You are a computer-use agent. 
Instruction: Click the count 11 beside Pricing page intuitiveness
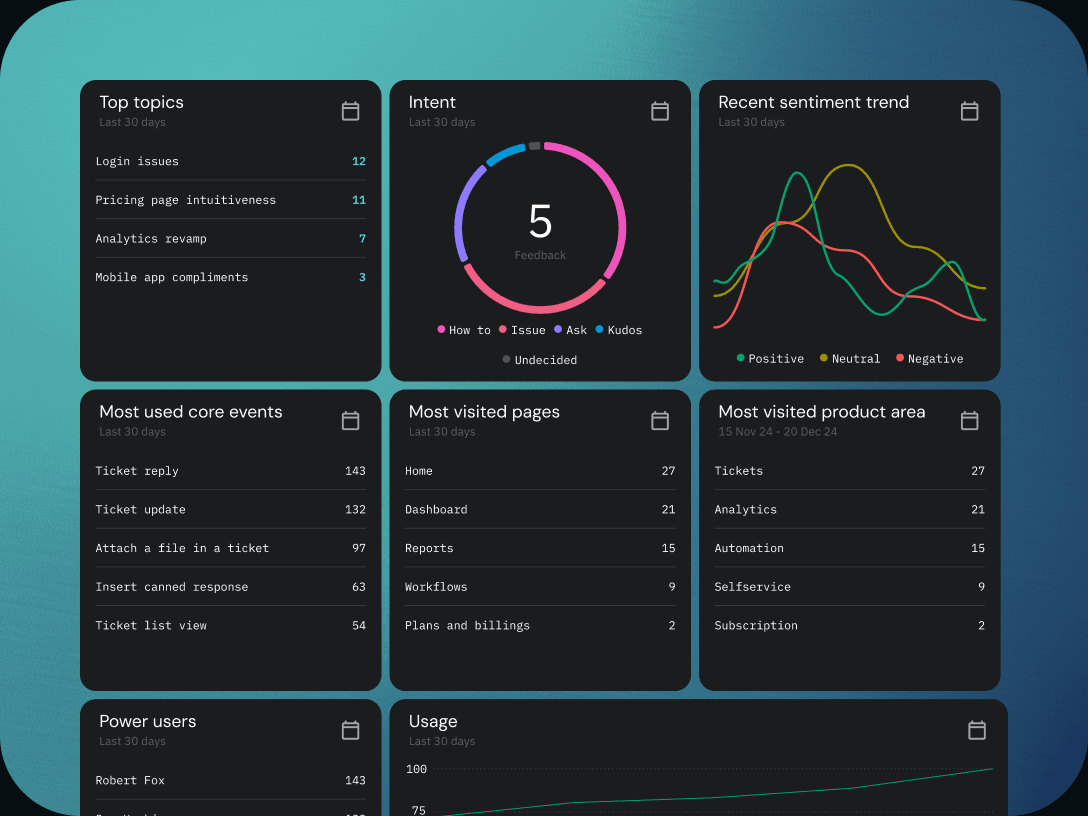359,200
